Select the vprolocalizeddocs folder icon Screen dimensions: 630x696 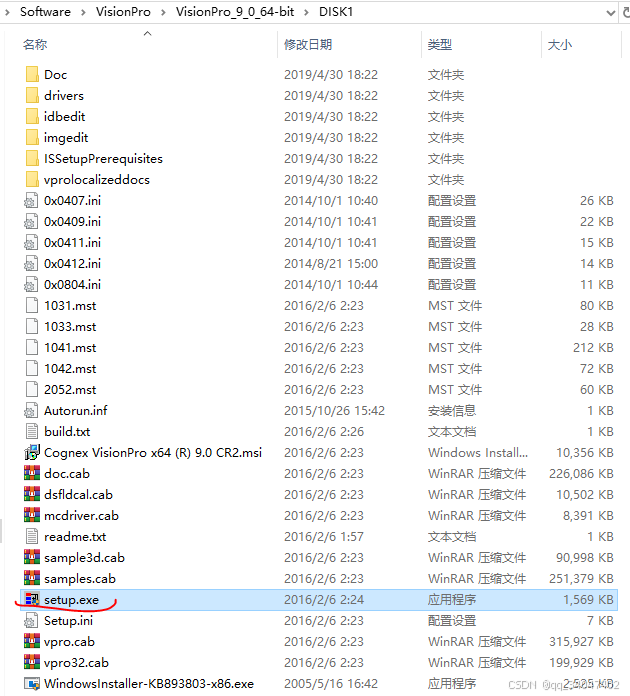coord(32,179)
